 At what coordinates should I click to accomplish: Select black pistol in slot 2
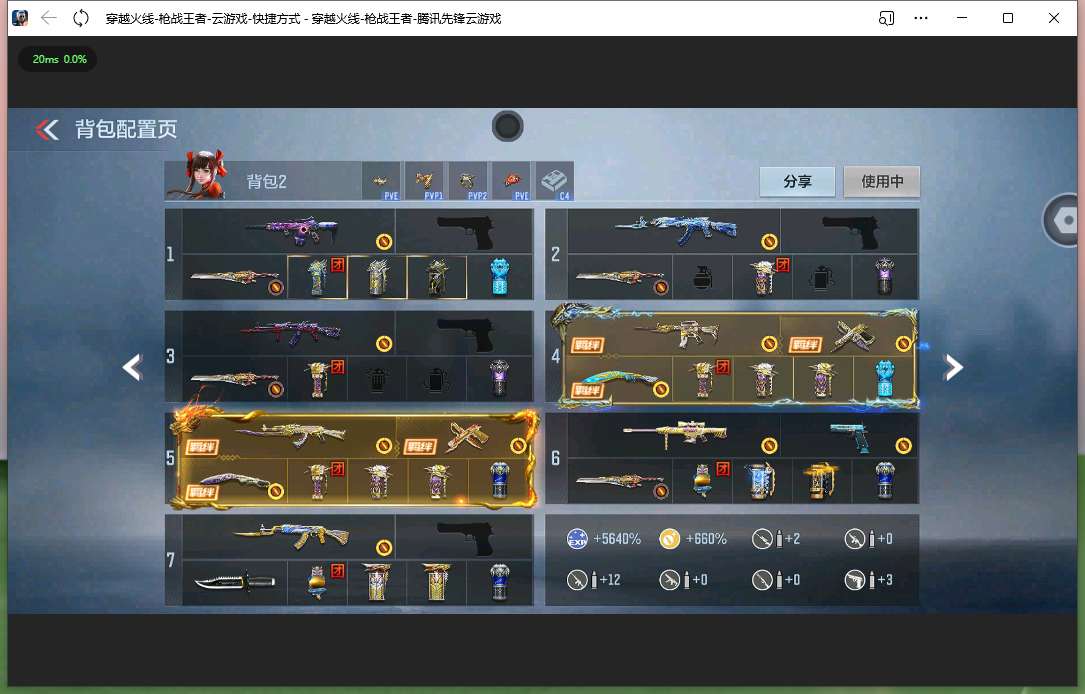(x=850, y=231)
